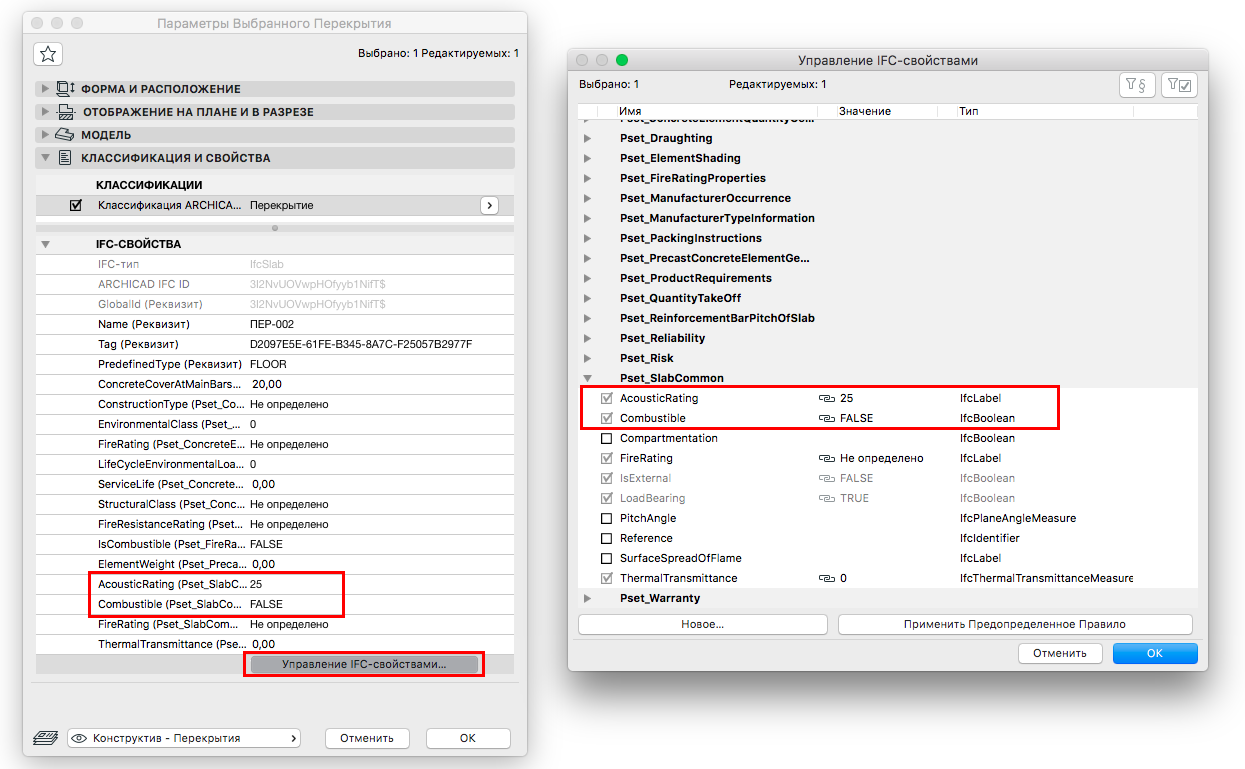Click link icon next to AcousticRating value
This screenshot has height=769, width=1245.
[x=826, y=398]
